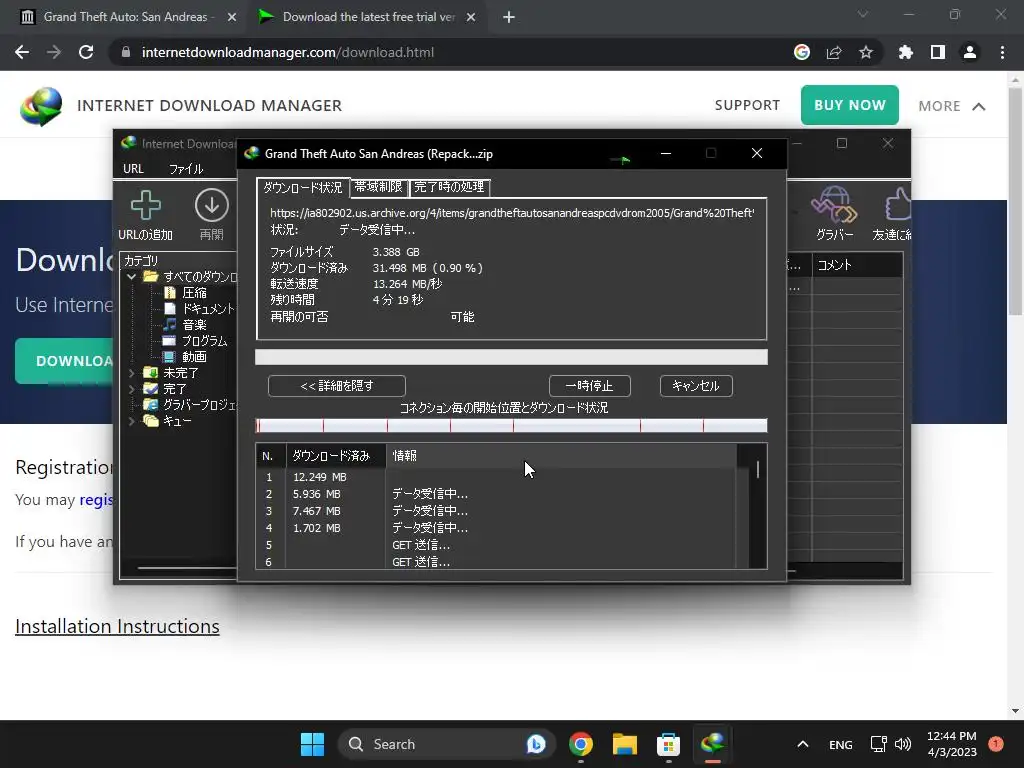The height and width of the screenshot is (768, 1024).
Task: Expand the 完了 tree node
Action: pos(131,389)
